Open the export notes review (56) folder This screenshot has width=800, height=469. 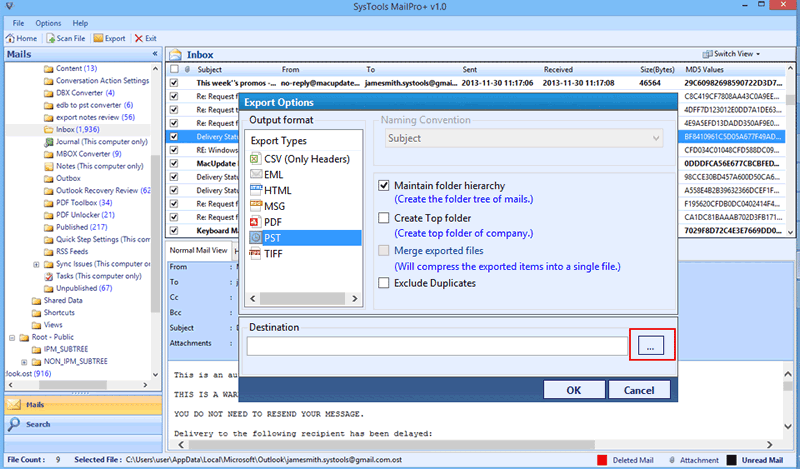[90, 117]
